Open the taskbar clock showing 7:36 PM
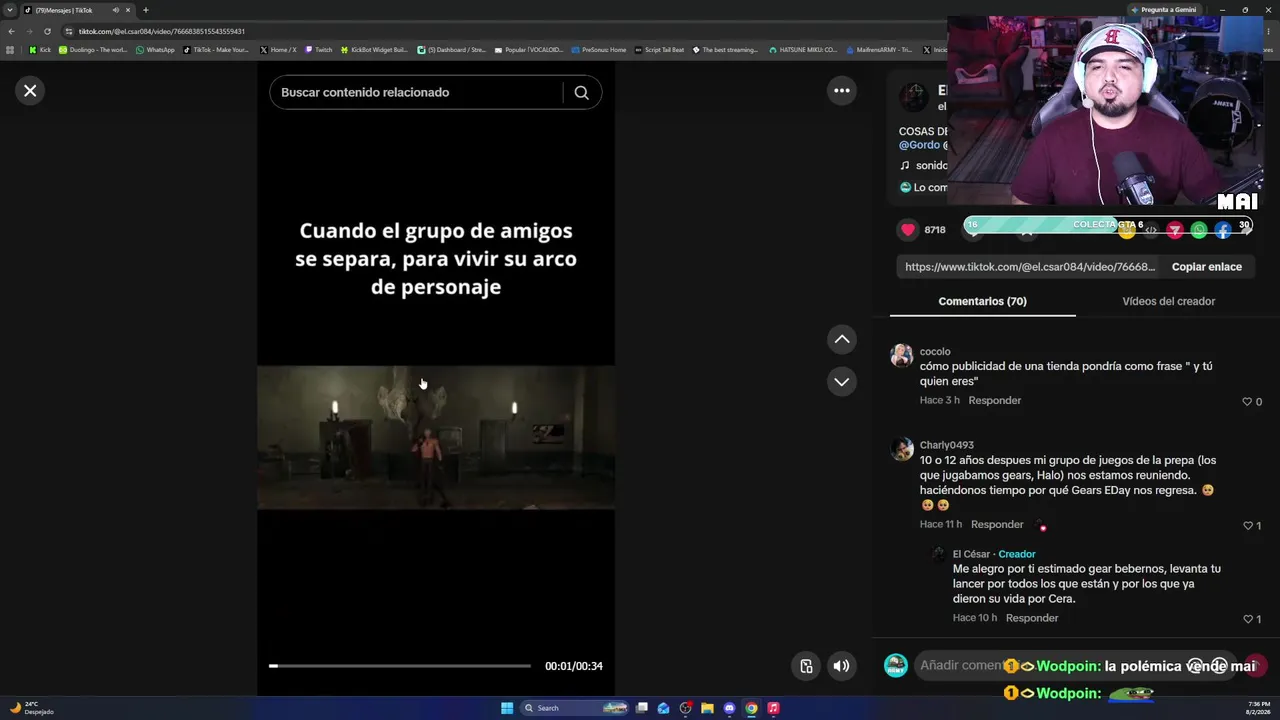The width and height of the screenshot is (1280, 720). click(x=1257, y=708)
